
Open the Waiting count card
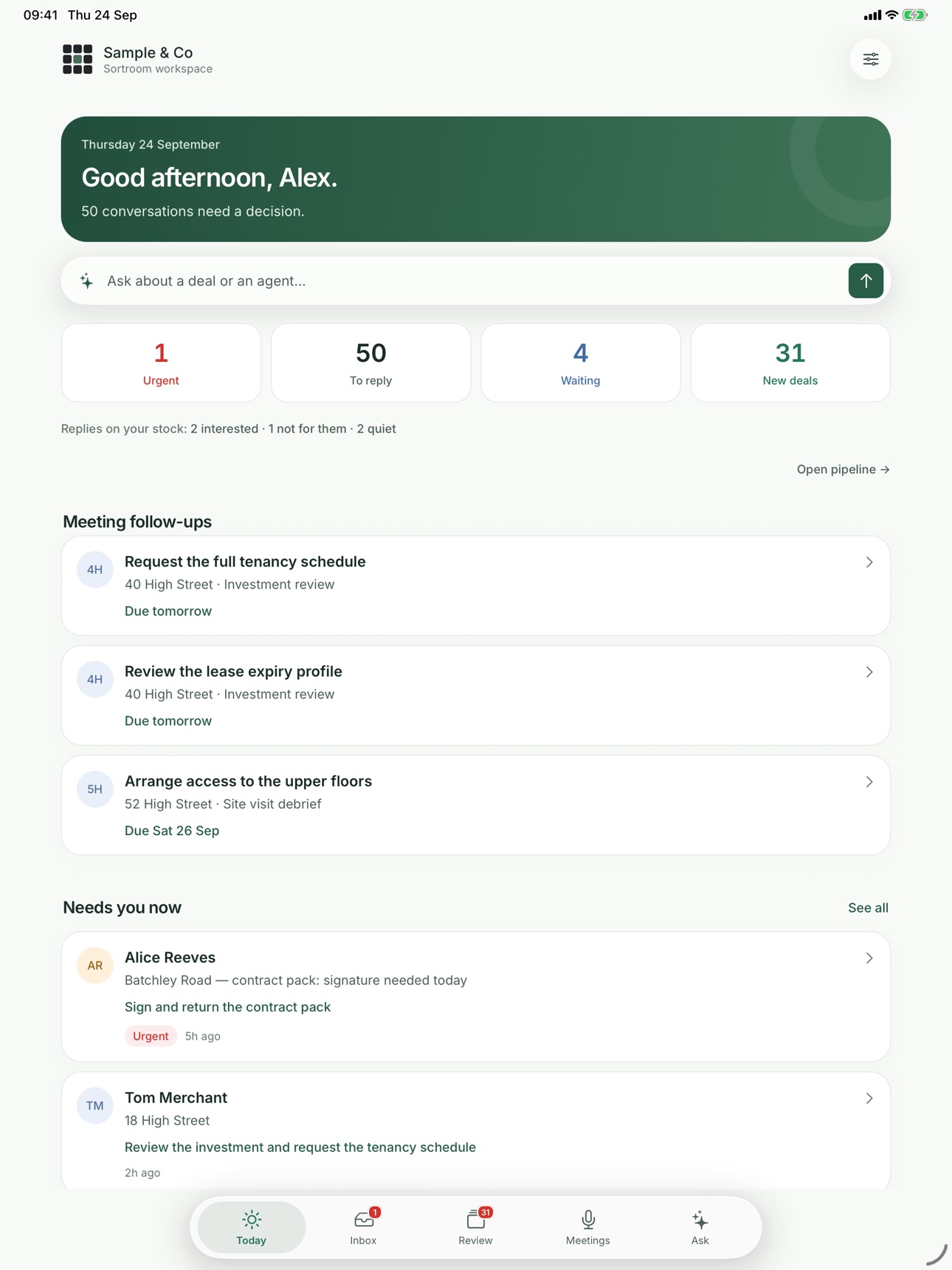tap(581, 363)
